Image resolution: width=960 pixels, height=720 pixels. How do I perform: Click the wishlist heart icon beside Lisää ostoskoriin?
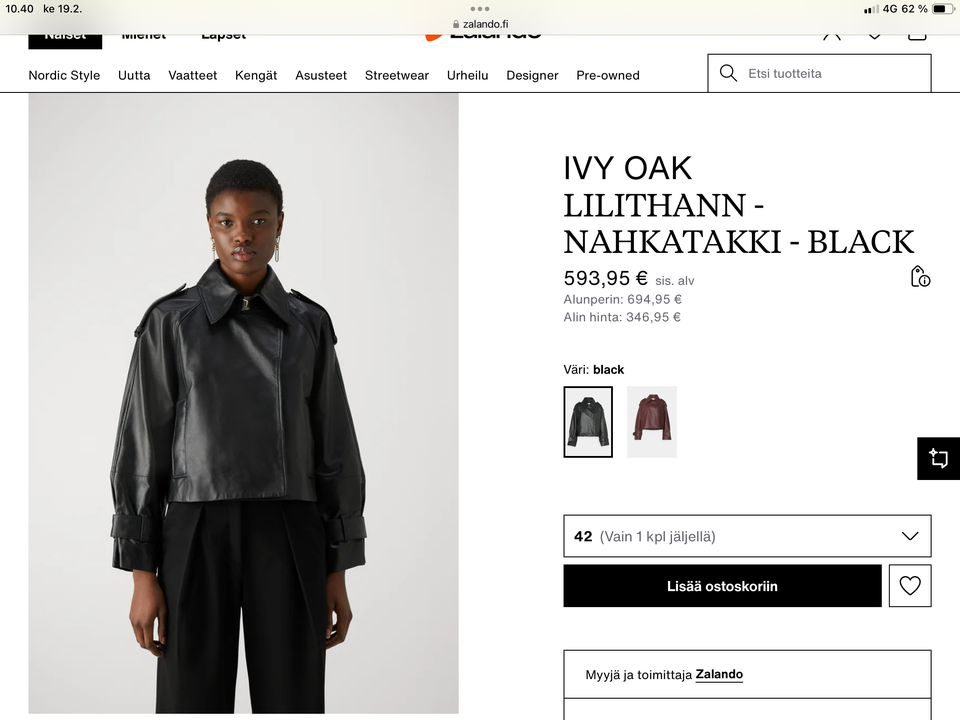tap(910, 586)
